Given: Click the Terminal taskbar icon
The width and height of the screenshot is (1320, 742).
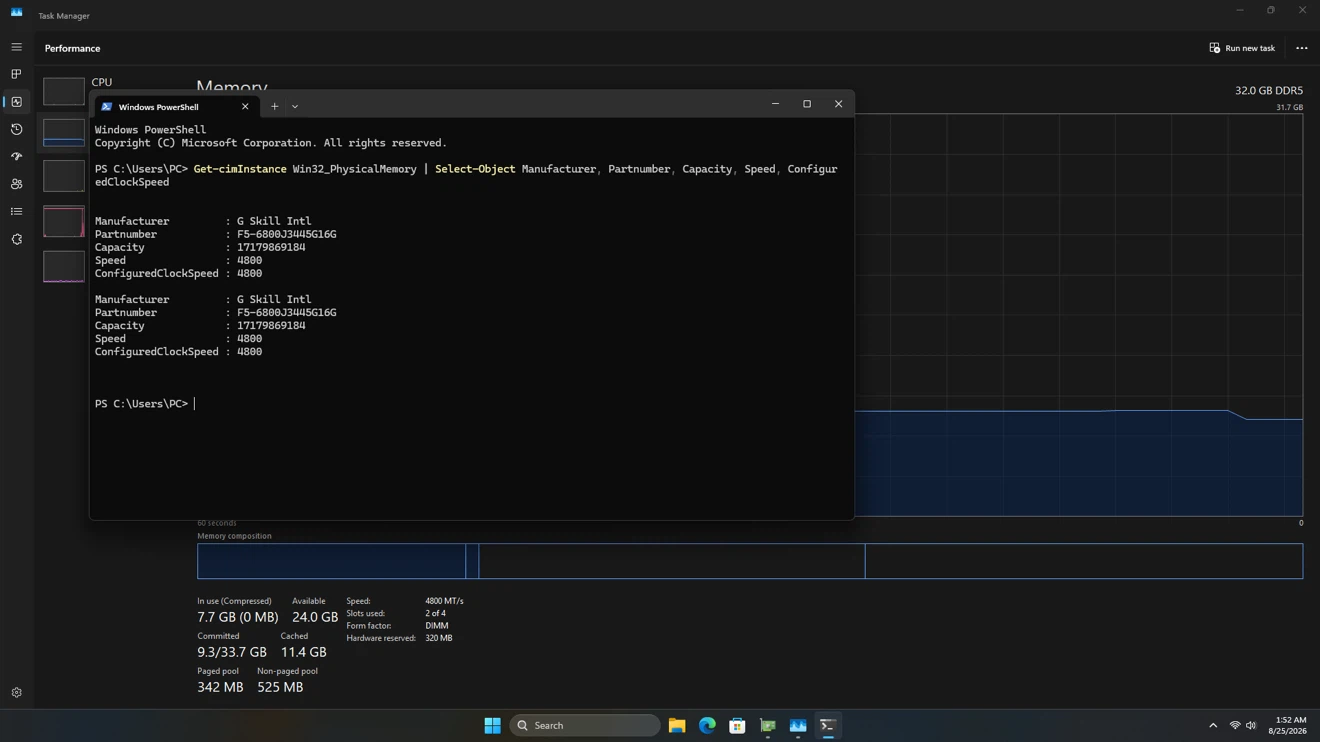Looking at the screenshot, I should point(828,725).
